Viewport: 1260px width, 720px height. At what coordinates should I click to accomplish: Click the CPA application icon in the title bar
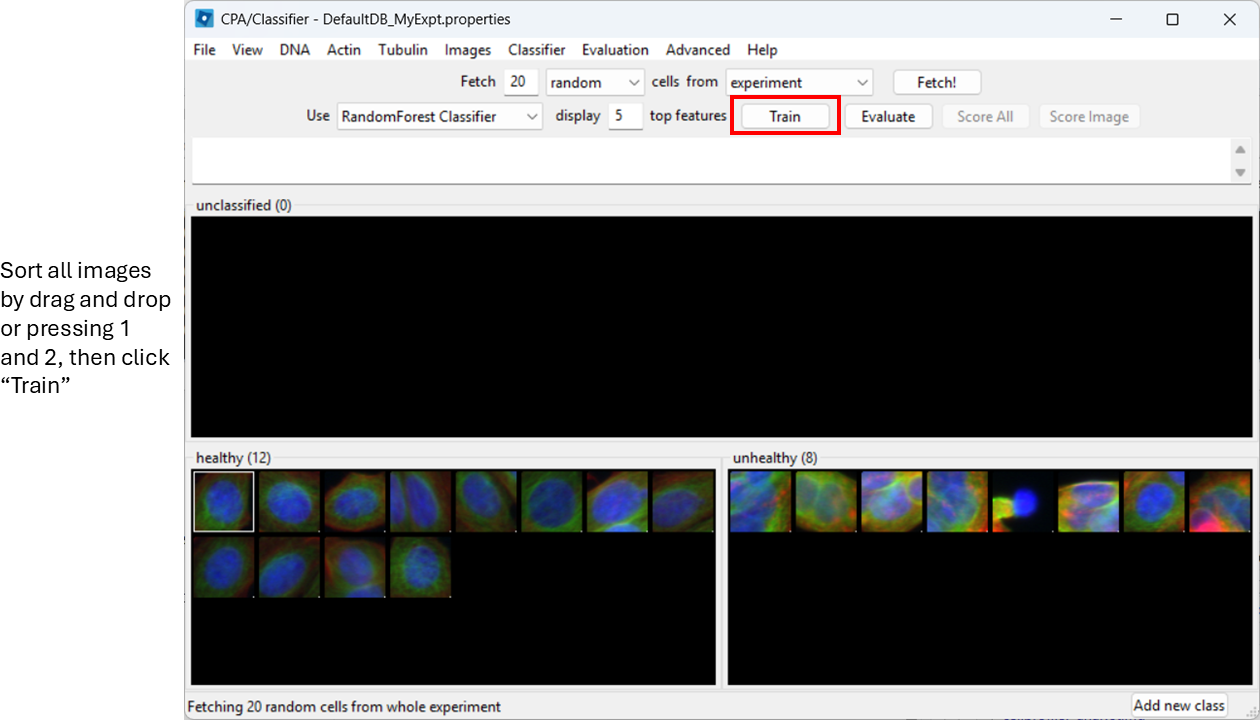(x=204, y=18)
